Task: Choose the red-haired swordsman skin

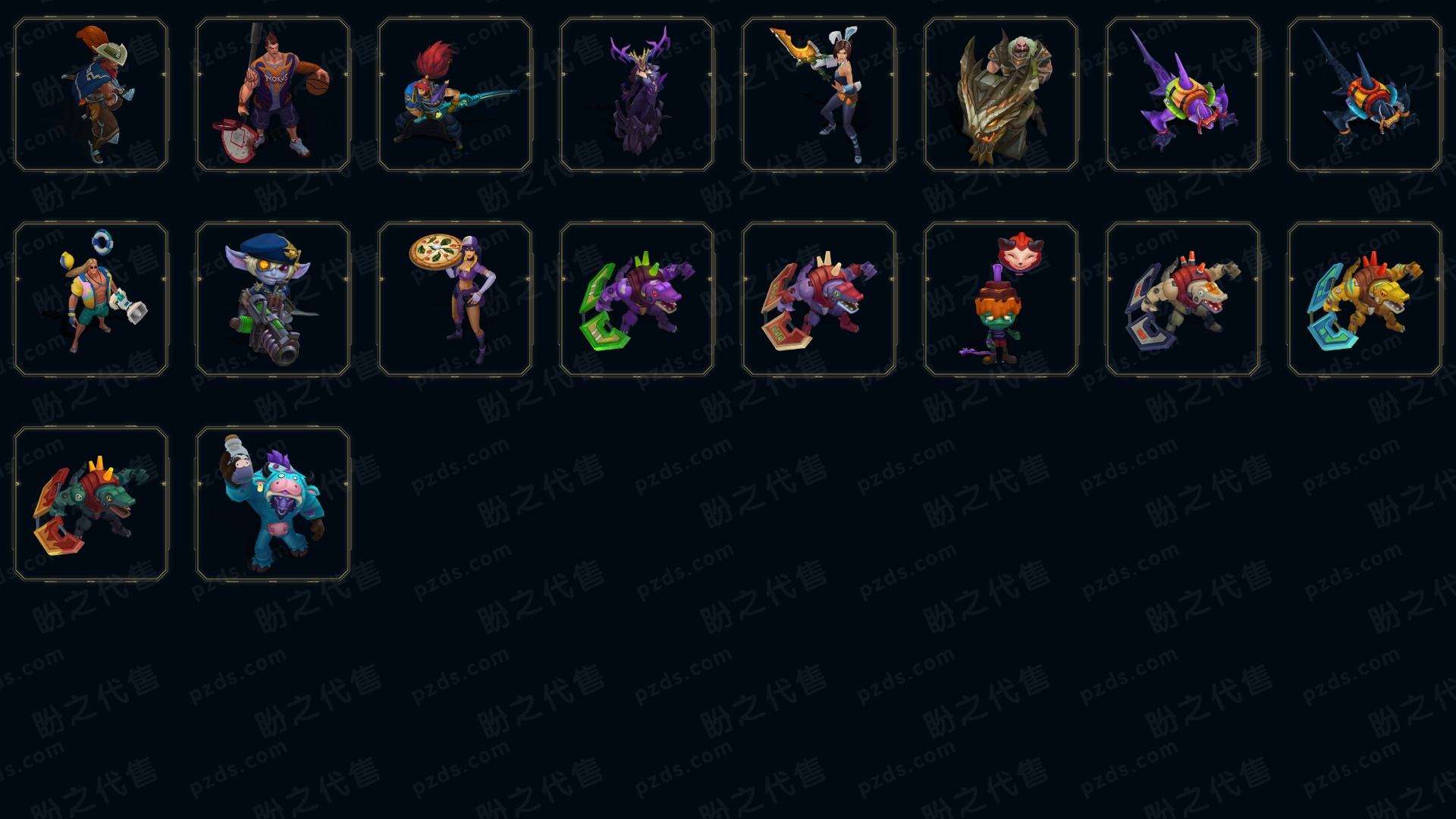Action: [x=455, y=95]
